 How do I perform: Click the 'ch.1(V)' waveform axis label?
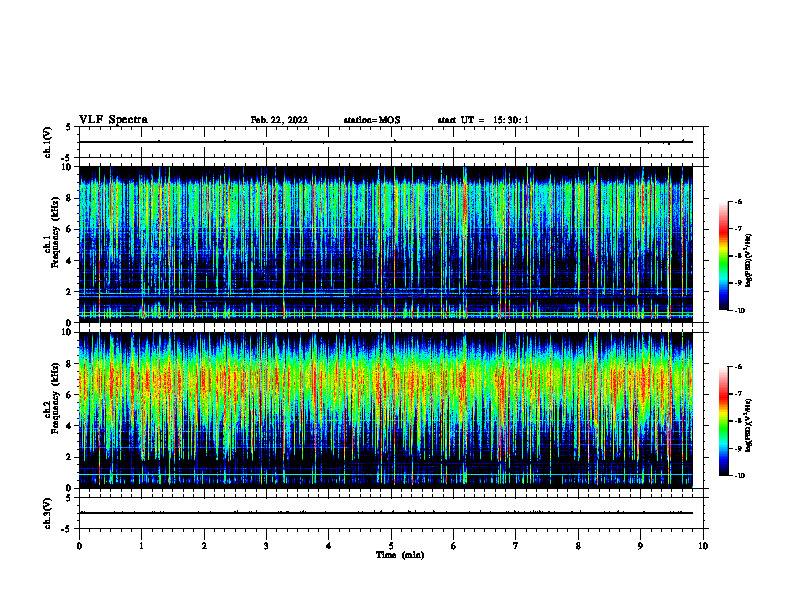pyautogui.click(x=47, y=142)
